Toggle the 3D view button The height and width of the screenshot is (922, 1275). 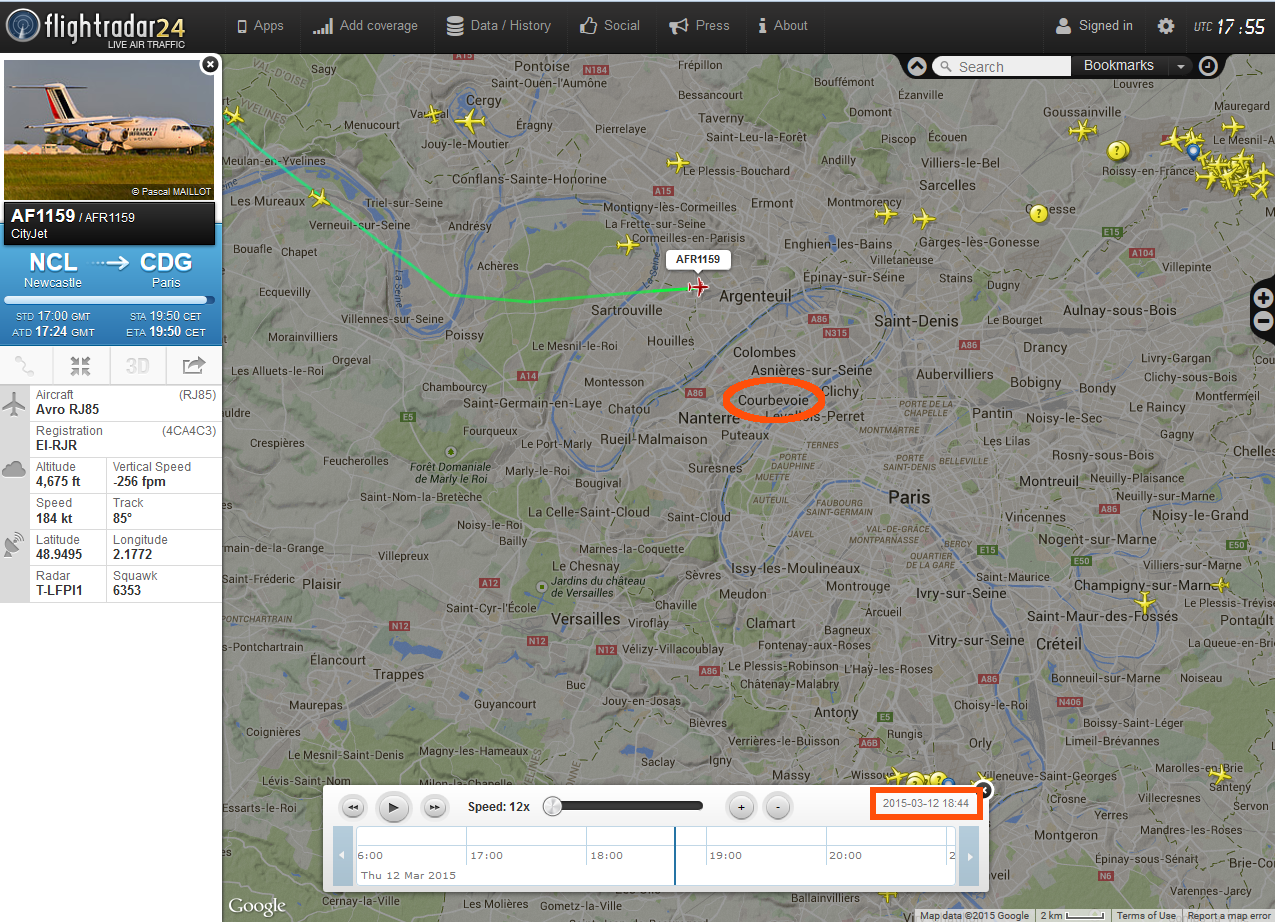pyautogui.click(x=137, y=366)
